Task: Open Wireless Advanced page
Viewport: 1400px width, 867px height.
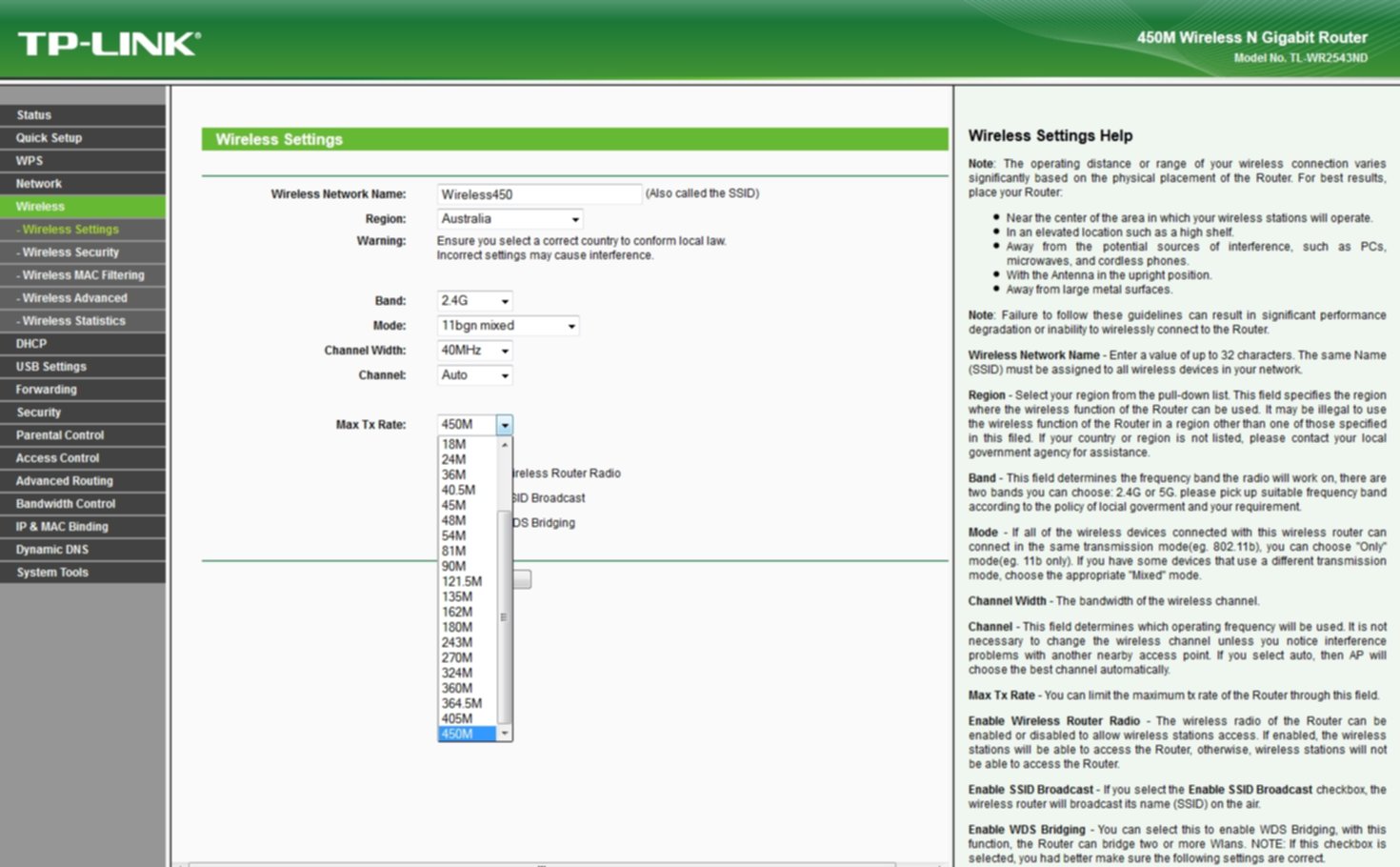Action: point(83,298)
